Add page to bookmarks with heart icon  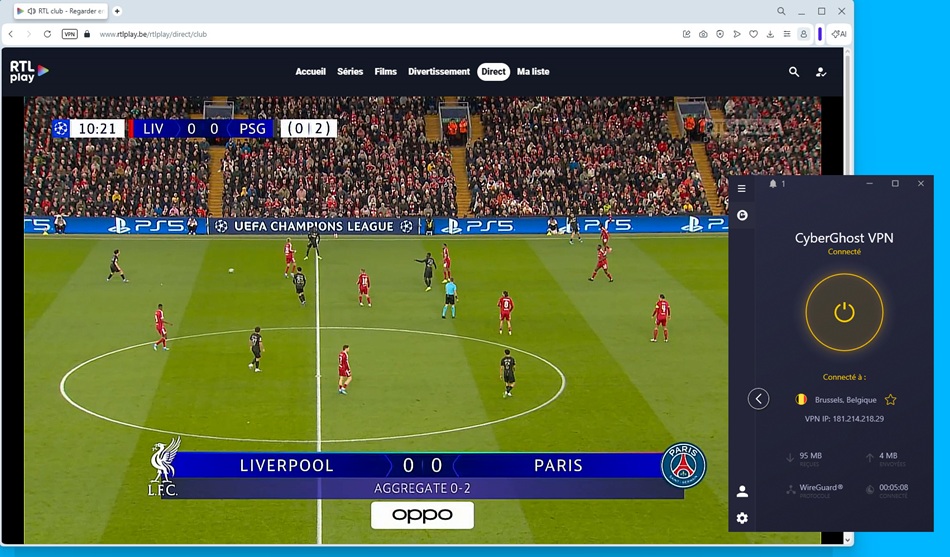[753, 34]
